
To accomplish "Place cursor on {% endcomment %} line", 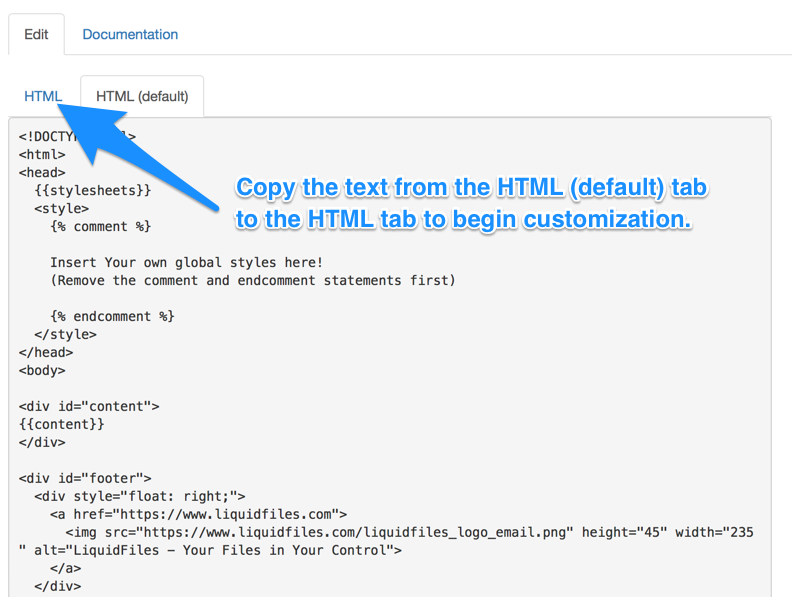I will tap(112, 316).
